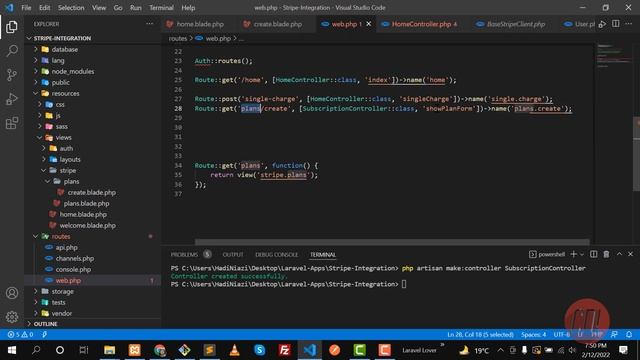Add a new terminal with plus icon
640x360 pixels.
pyautogui.click(x=573, y=254)
